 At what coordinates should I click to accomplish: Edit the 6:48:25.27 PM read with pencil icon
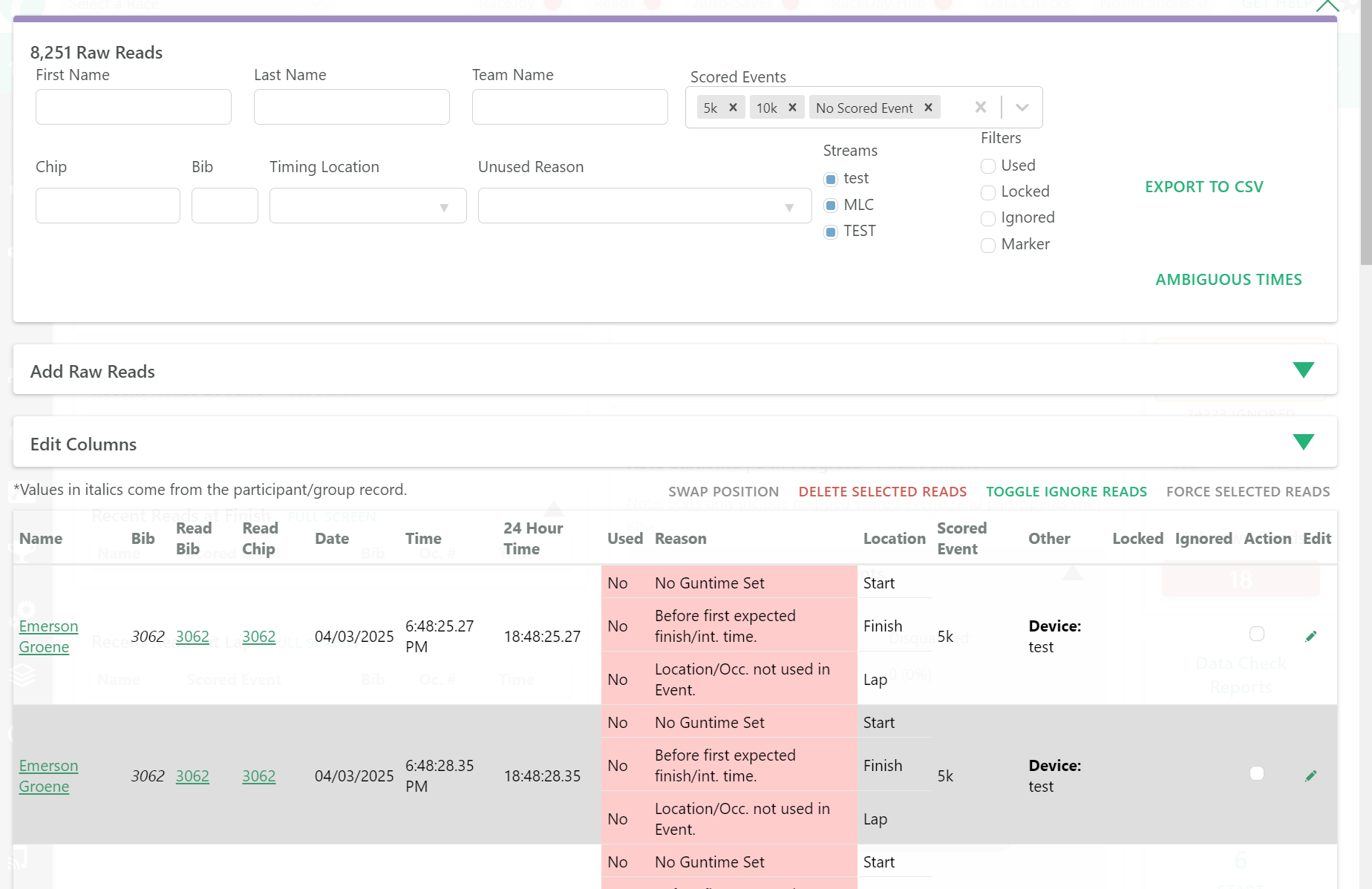[1311, 636]
